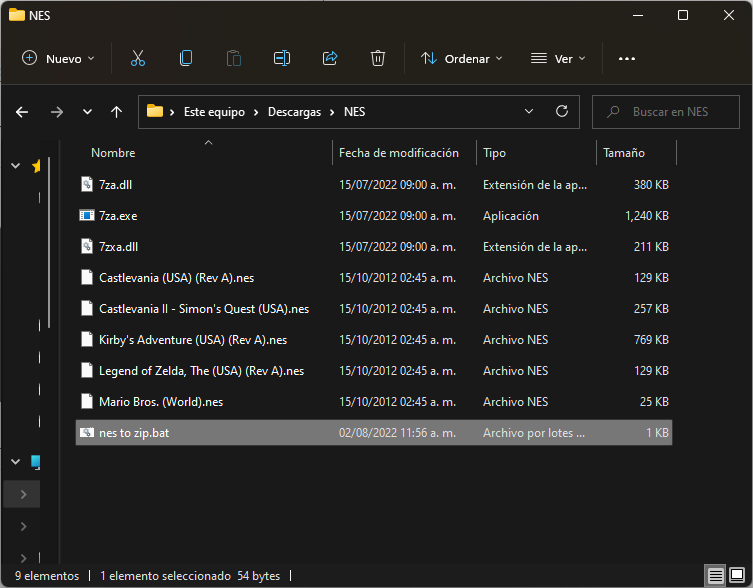Image resolution: width=753 pixels, height=588 pixels.
Task: Select Castlevania II - Simon's Quest file
Action: [x=204, y=308]
